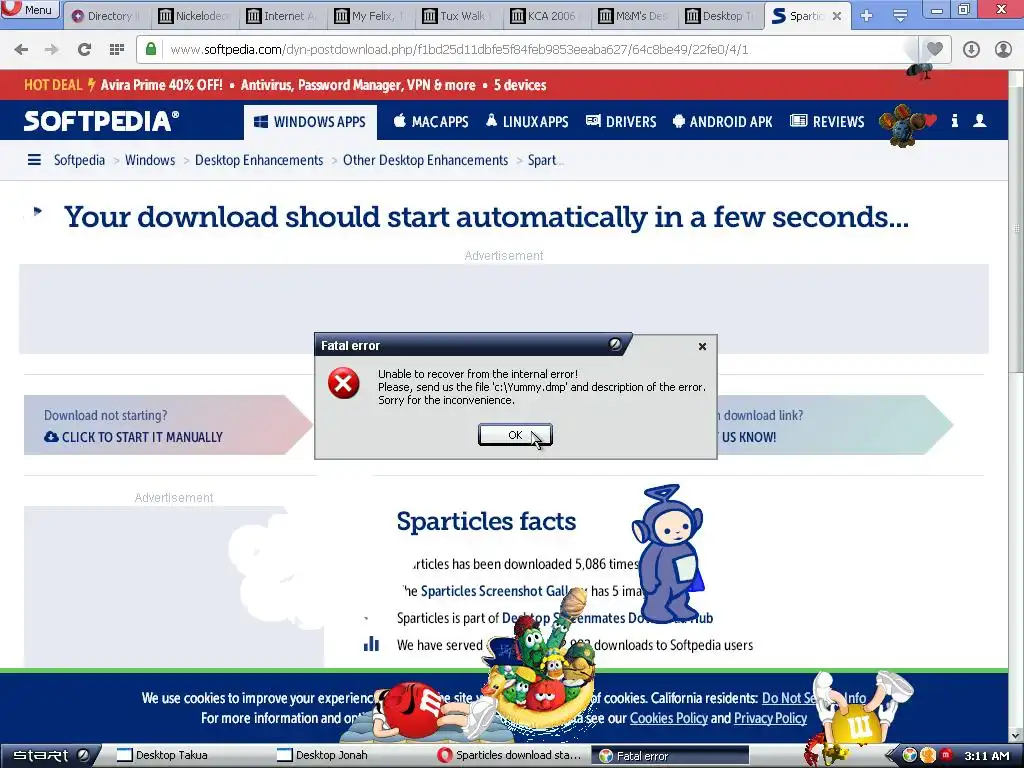Reload the page with refresh icon
This screenshot has height=768, width=1024.
click(84, 50)
